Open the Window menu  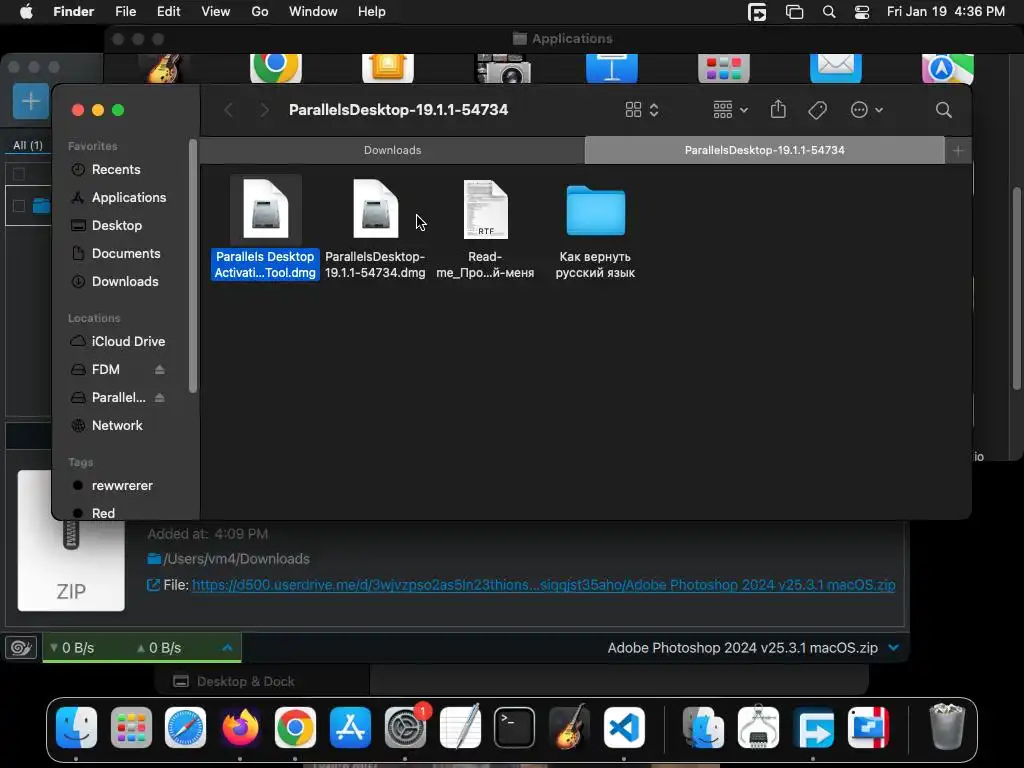313,12
